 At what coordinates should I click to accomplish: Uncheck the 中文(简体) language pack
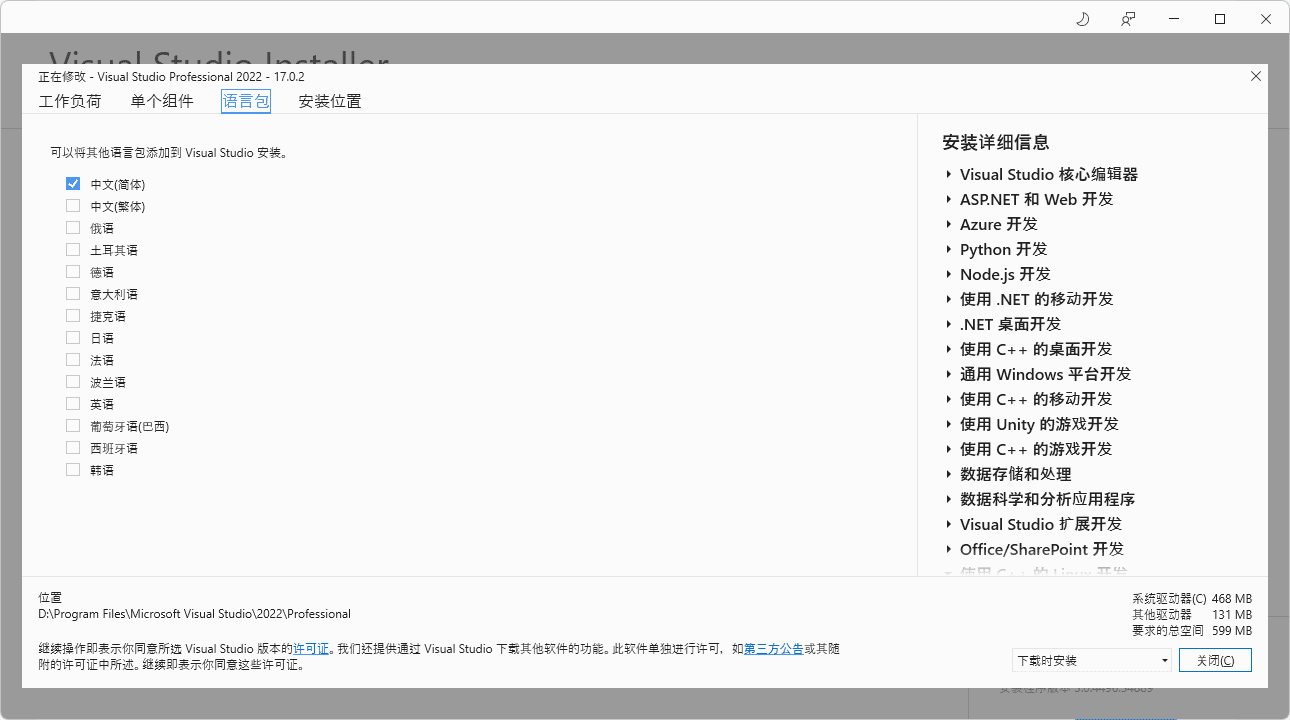[x=72, y=183]
